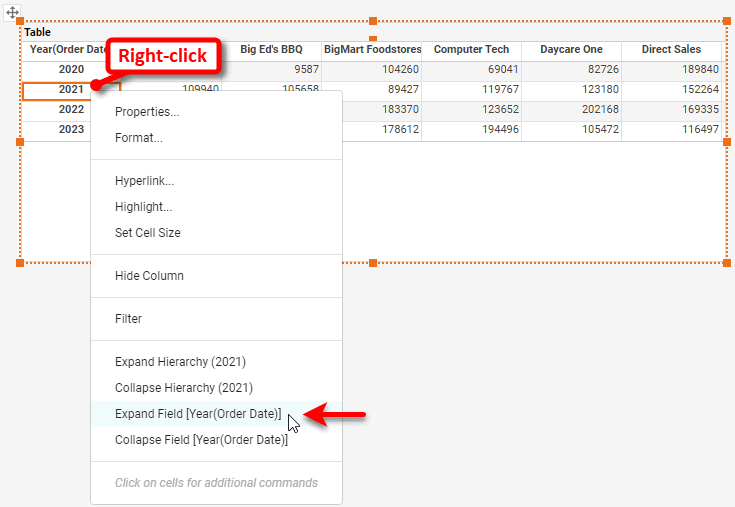Click the BigMart Foodstores column header
This screenshot has height=507, width=735.
point(372,50)
